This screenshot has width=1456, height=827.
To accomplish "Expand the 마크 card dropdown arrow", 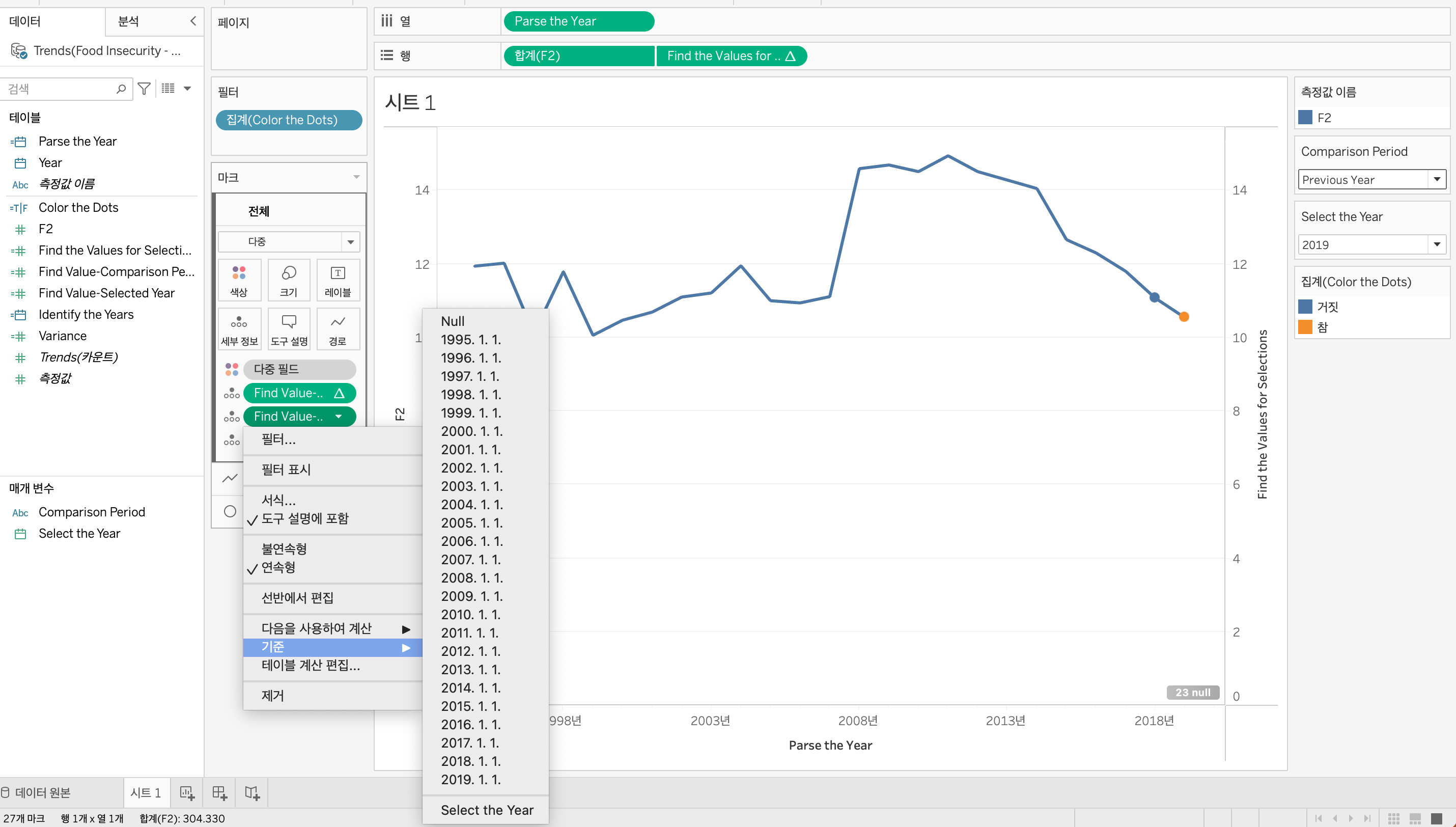I will [x=356, y=177].
